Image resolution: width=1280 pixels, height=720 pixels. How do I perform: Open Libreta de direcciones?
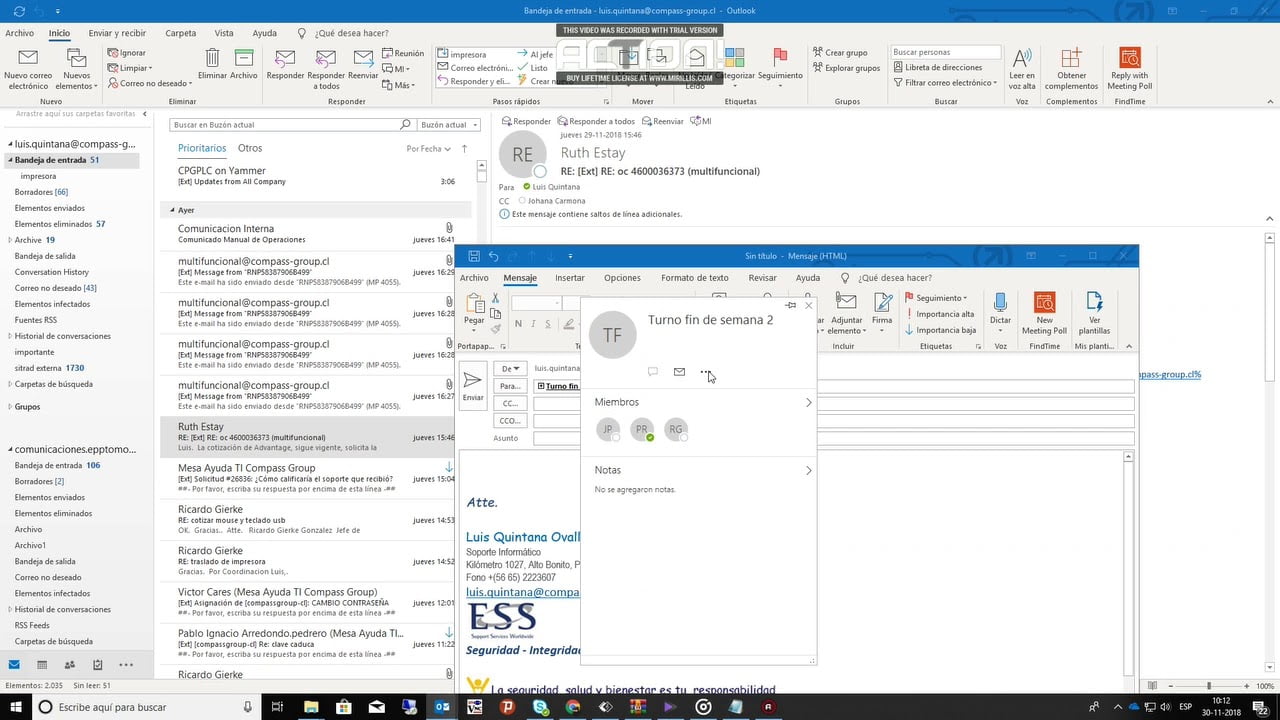click(937, 68)
